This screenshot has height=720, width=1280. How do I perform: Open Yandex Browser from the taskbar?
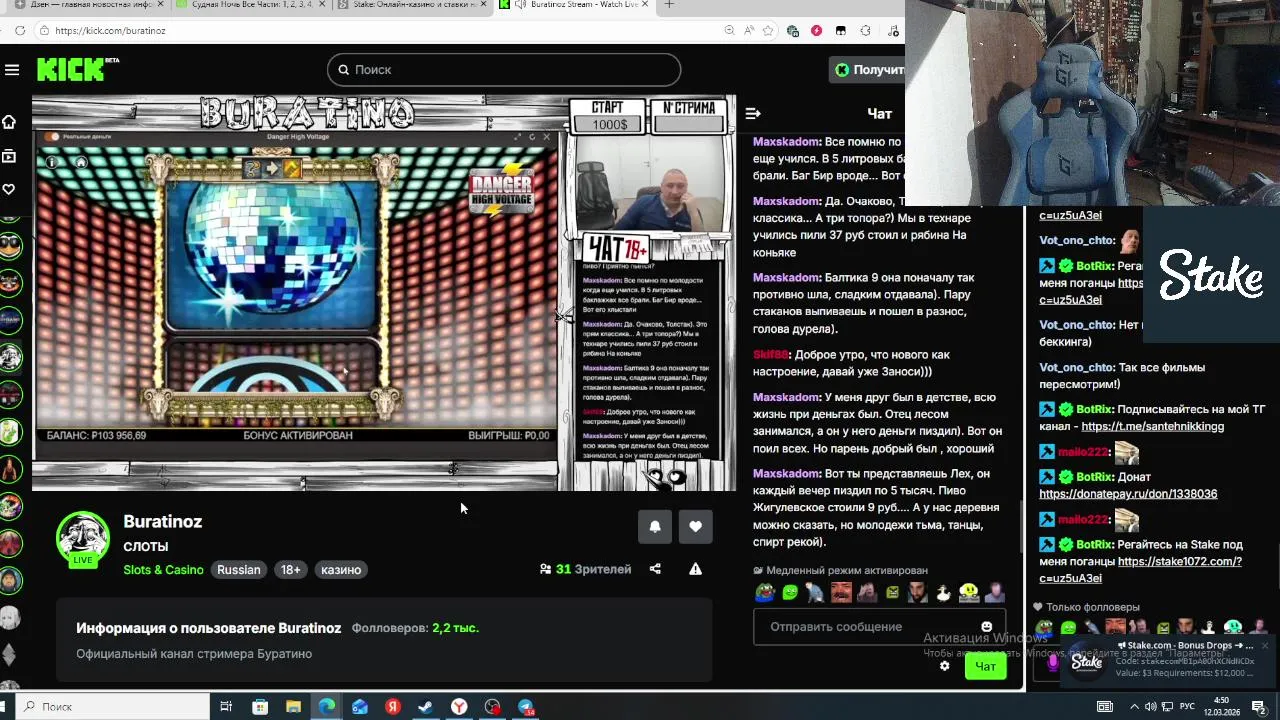(459, 707)
